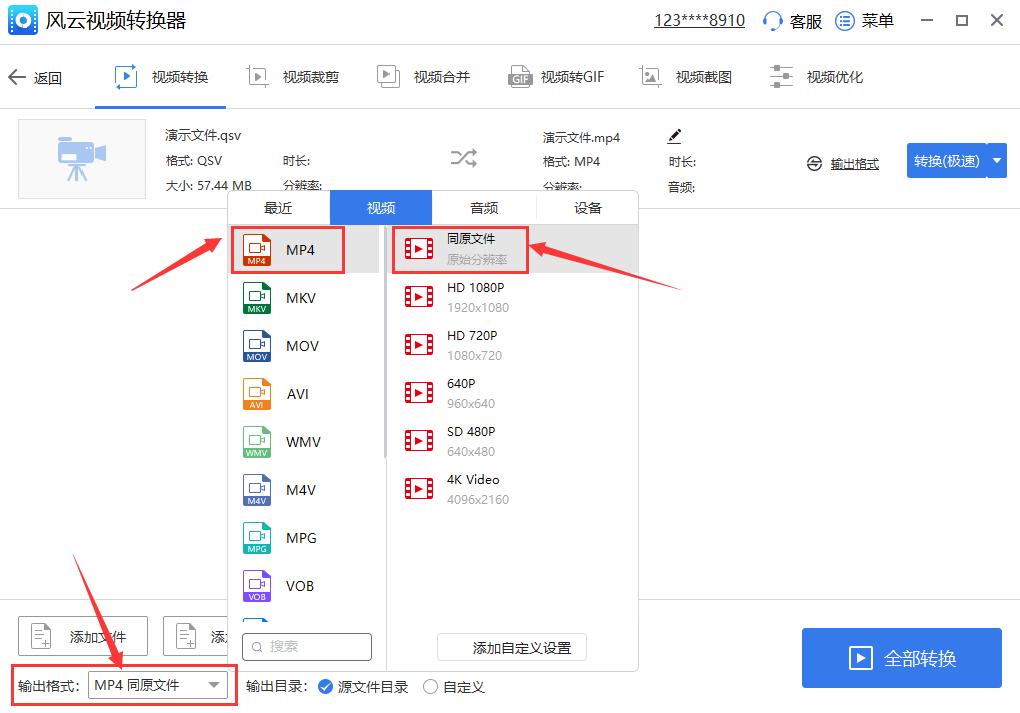
Task: Click the 演示文件.mp4 output file name
Action: 582,138
